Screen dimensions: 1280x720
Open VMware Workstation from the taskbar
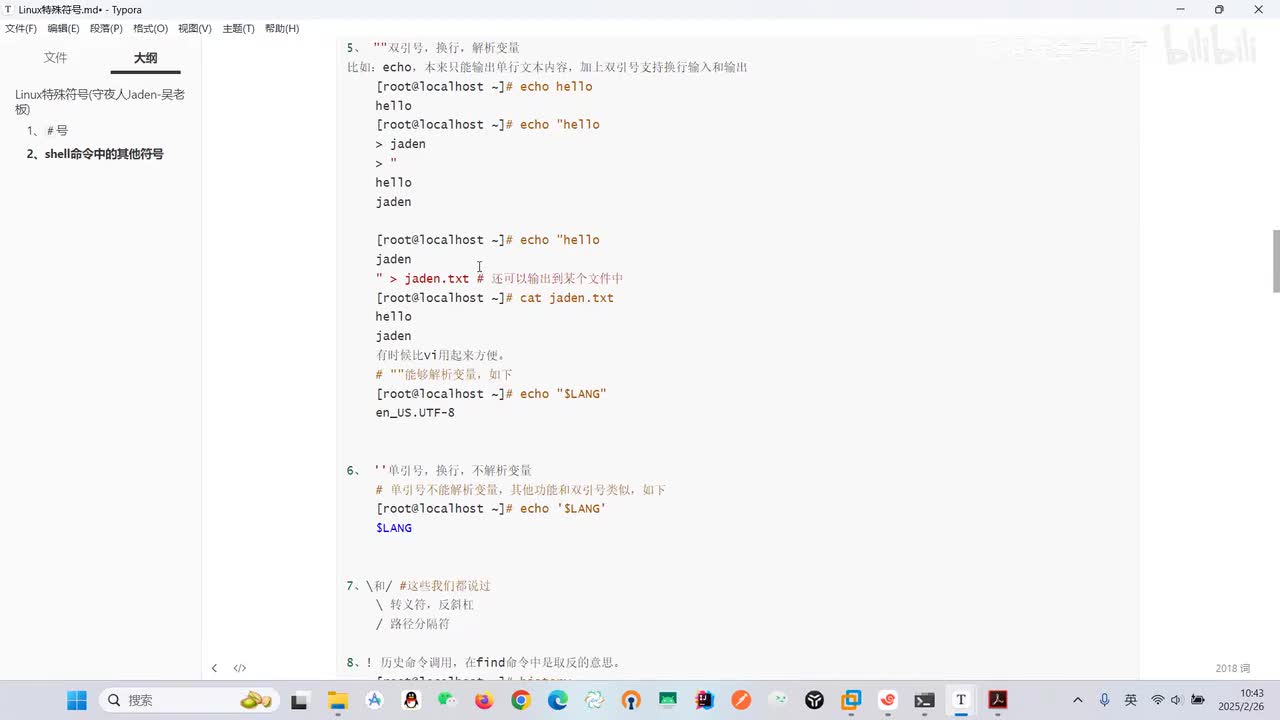point(851,700)
